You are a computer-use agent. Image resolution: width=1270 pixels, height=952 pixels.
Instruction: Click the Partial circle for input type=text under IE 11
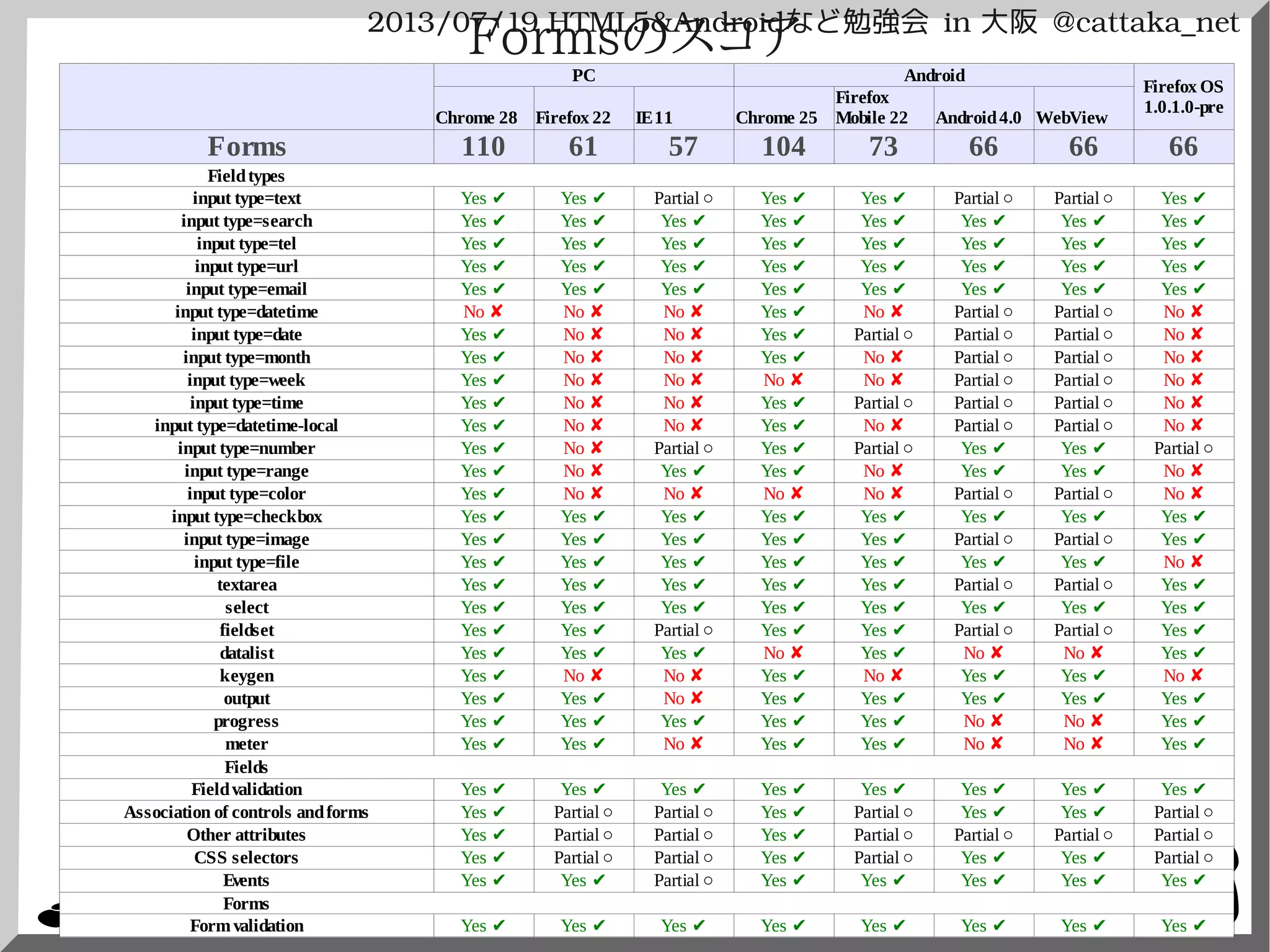pyautogui.click(x=708, y=198)
